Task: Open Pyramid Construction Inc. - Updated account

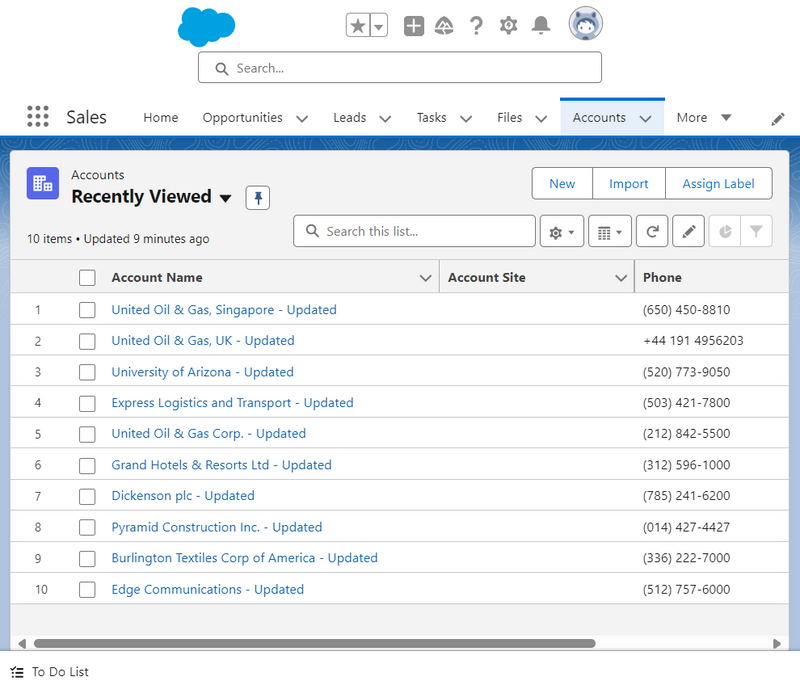Action: pyautogui.click(x=217, y=527)
